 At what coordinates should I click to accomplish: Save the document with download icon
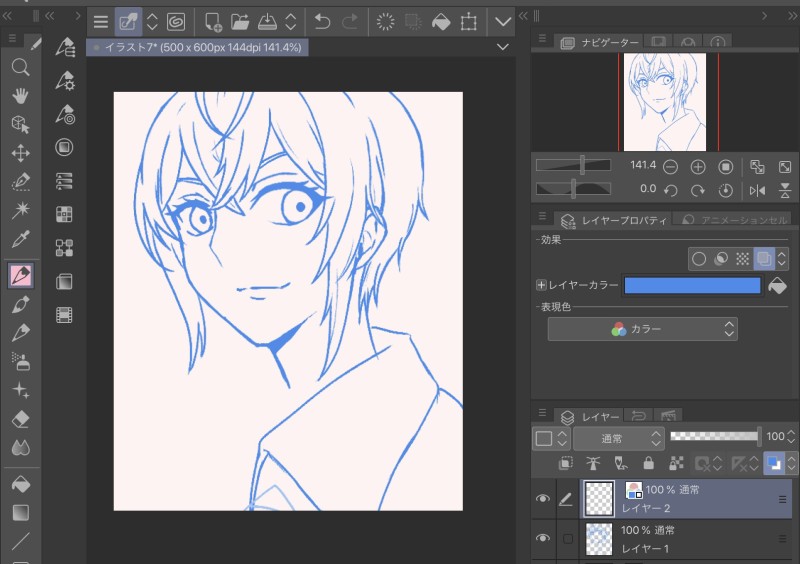[267, 22]
